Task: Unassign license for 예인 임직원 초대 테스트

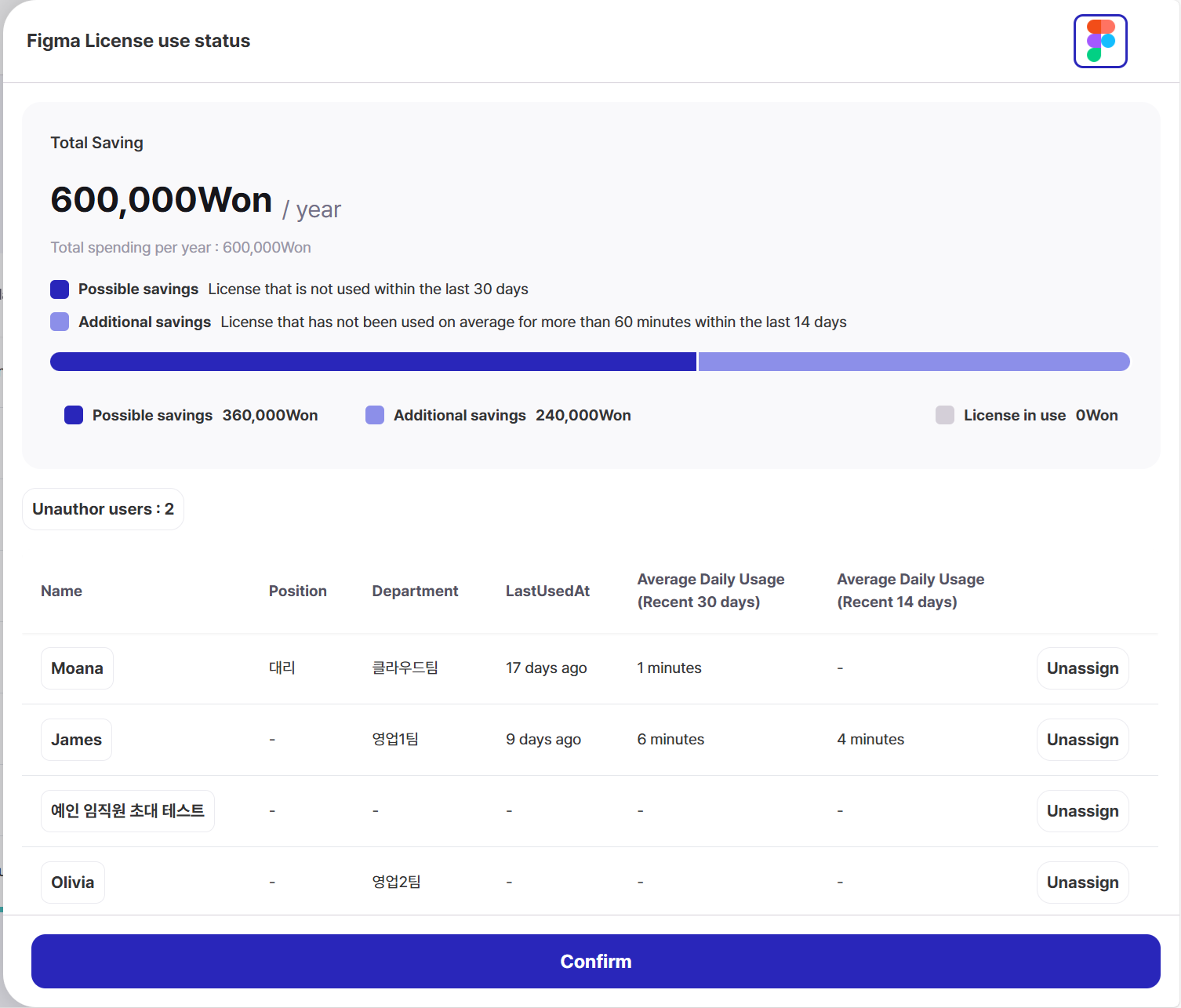Action: (x=1082, y=811)
